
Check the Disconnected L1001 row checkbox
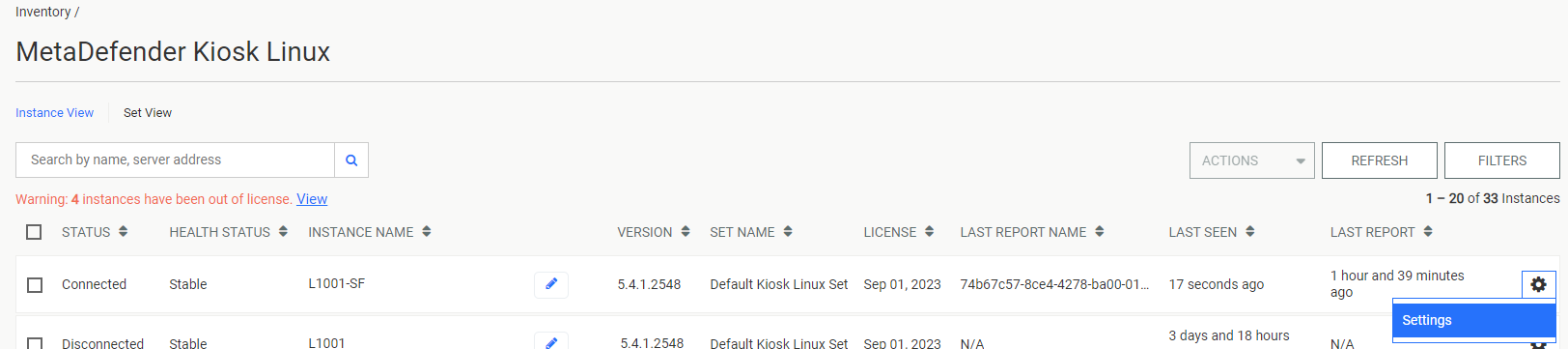tap(35, 343)
